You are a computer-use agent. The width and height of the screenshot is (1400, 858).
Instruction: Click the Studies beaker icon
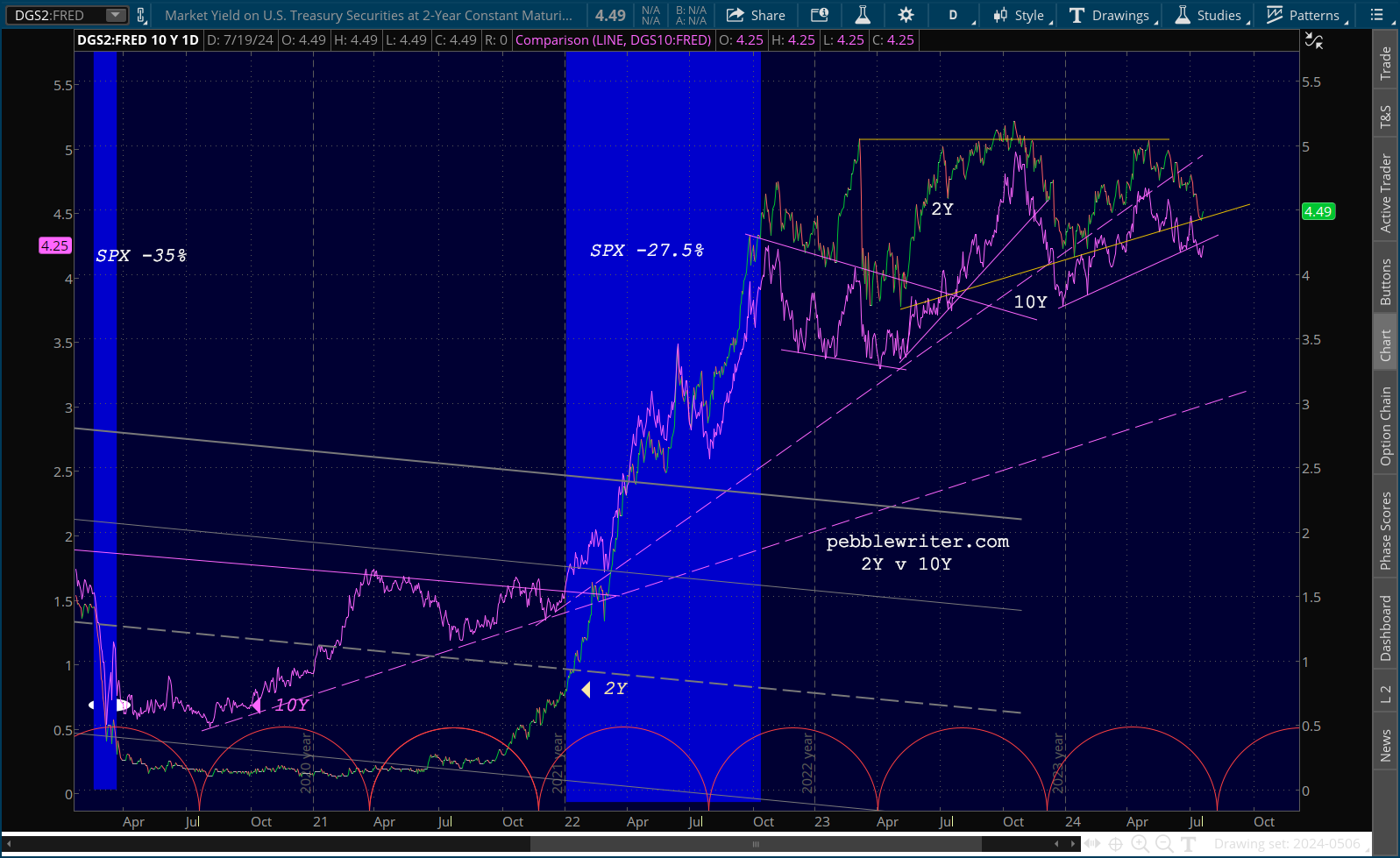1183,15
